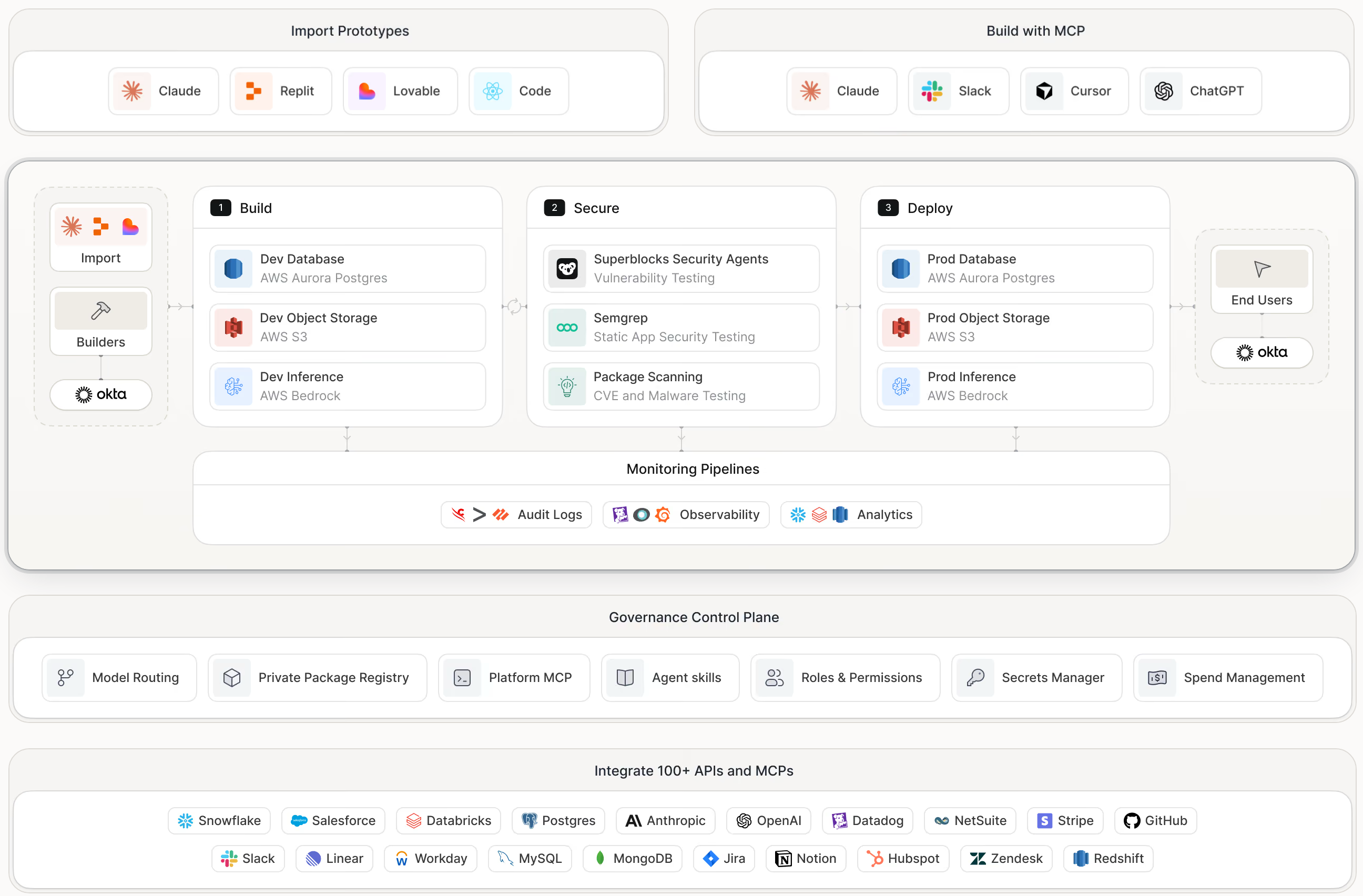Click the Superblocks Security Agents icon
The width and height of the screenshot is (1363, 896).
click(567, 269)
